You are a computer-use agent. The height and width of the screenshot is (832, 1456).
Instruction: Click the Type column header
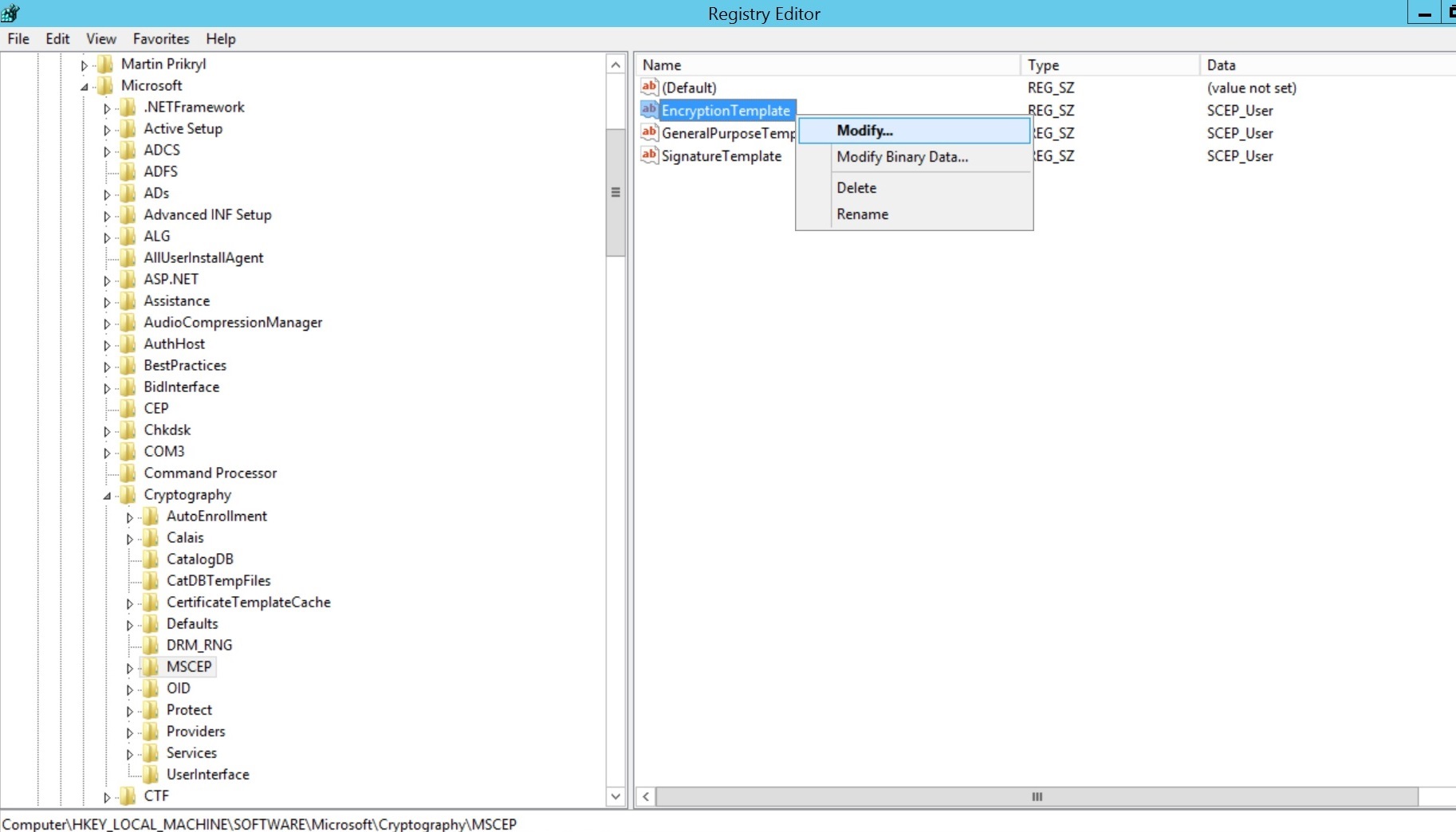pos(1108,65)
